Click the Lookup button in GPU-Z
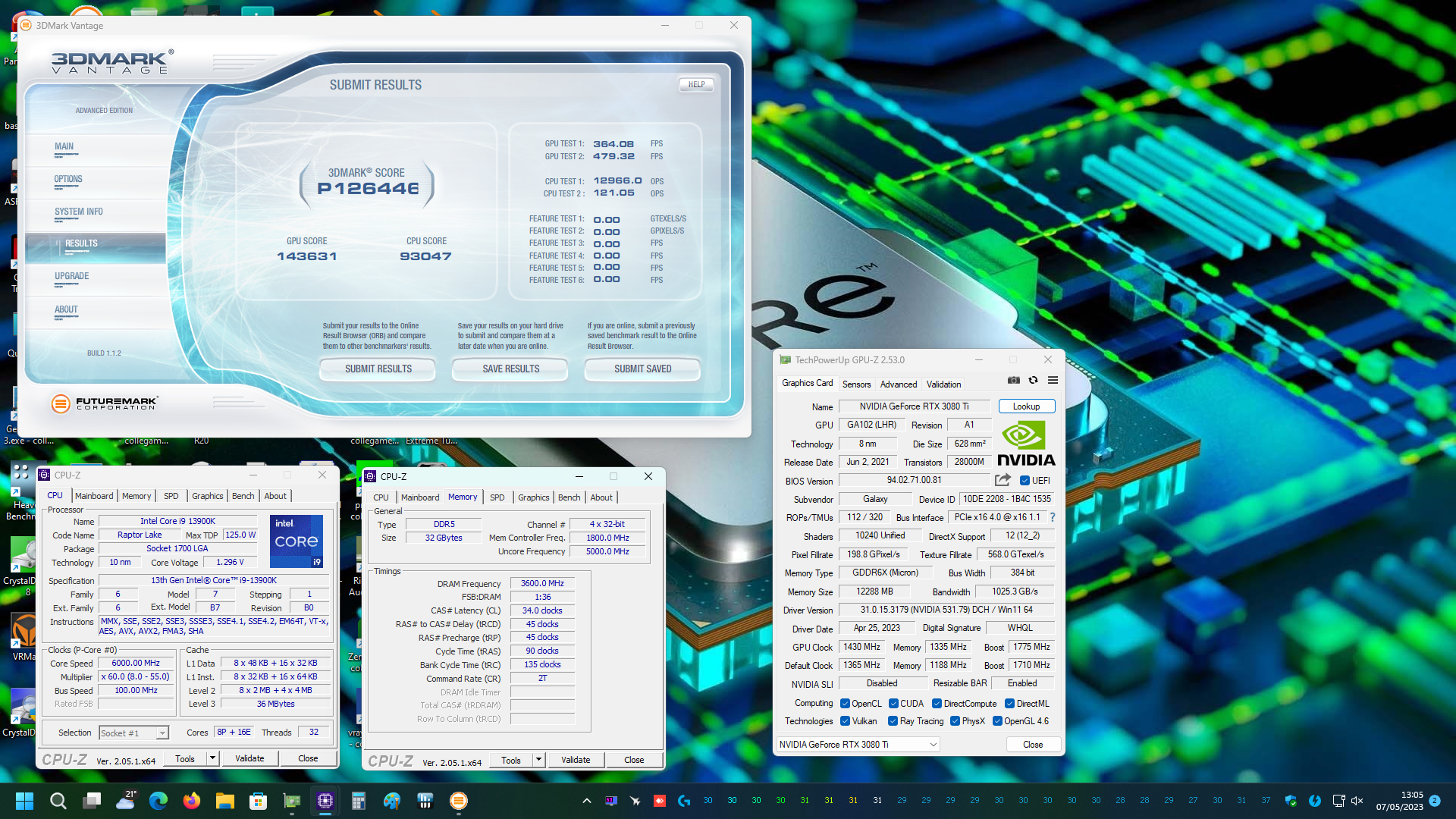 pos(1026,406)
